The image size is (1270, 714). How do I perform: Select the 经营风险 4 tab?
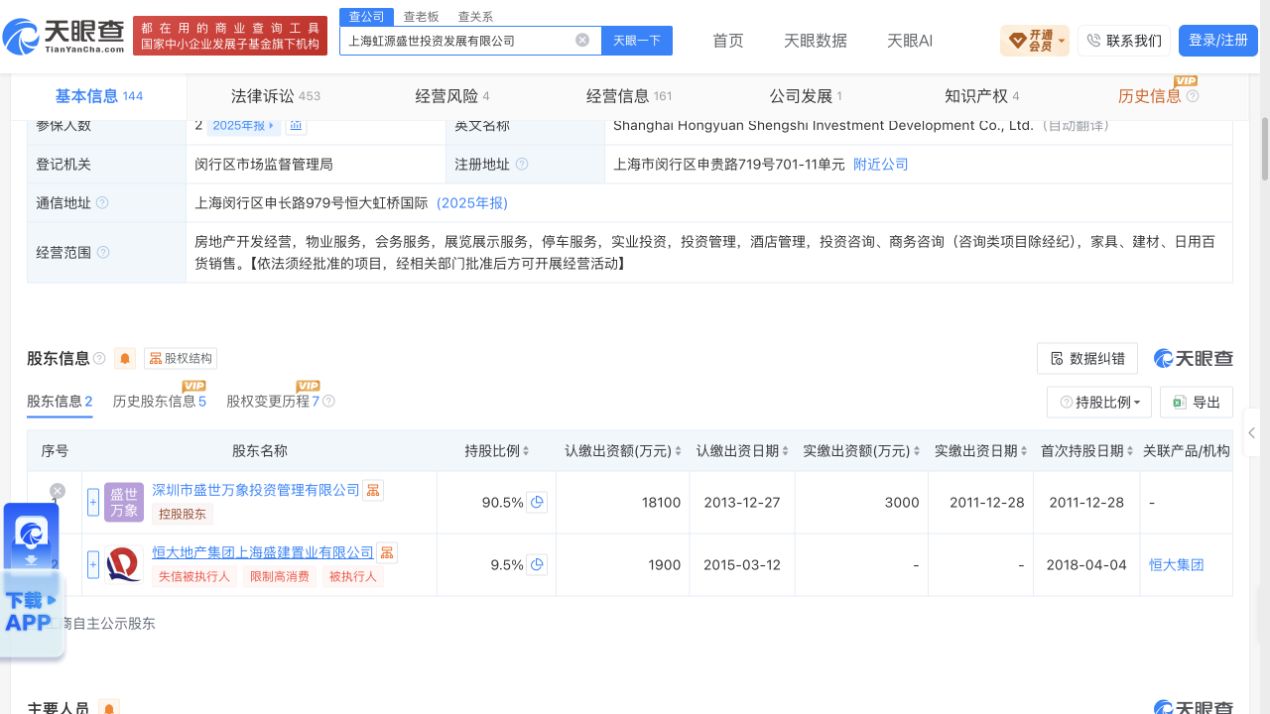point(452,96)
